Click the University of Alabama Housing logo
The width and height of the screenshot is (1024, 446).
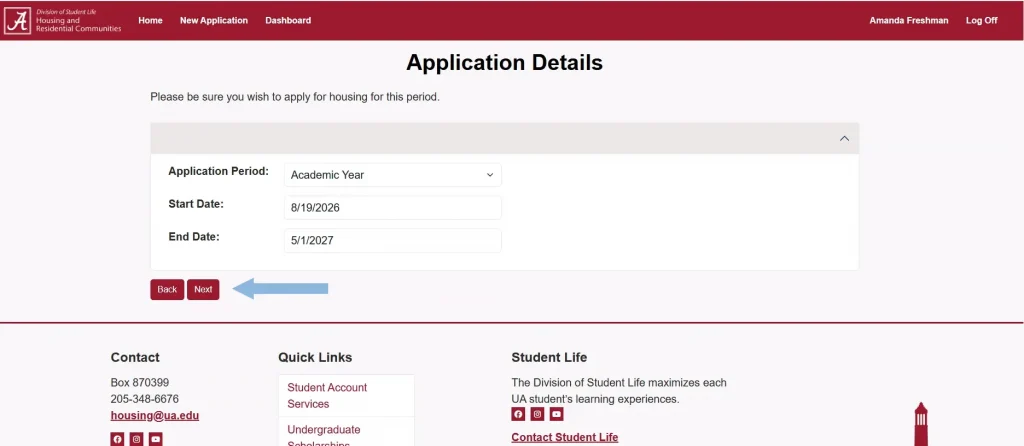pos(63,20)
